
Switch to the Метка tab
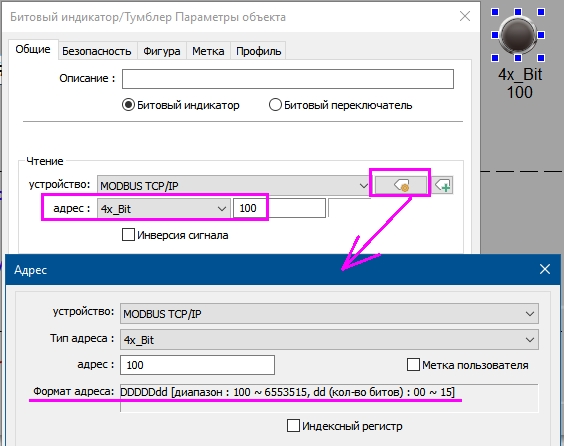tap(208, 51)
